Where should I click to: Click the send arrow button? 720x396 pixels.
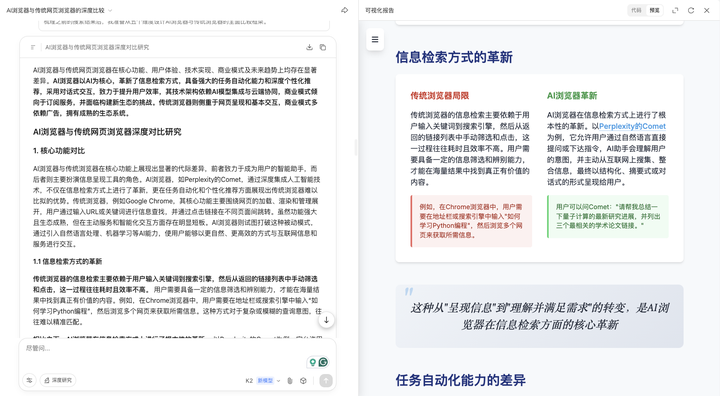tap(326, 380)
